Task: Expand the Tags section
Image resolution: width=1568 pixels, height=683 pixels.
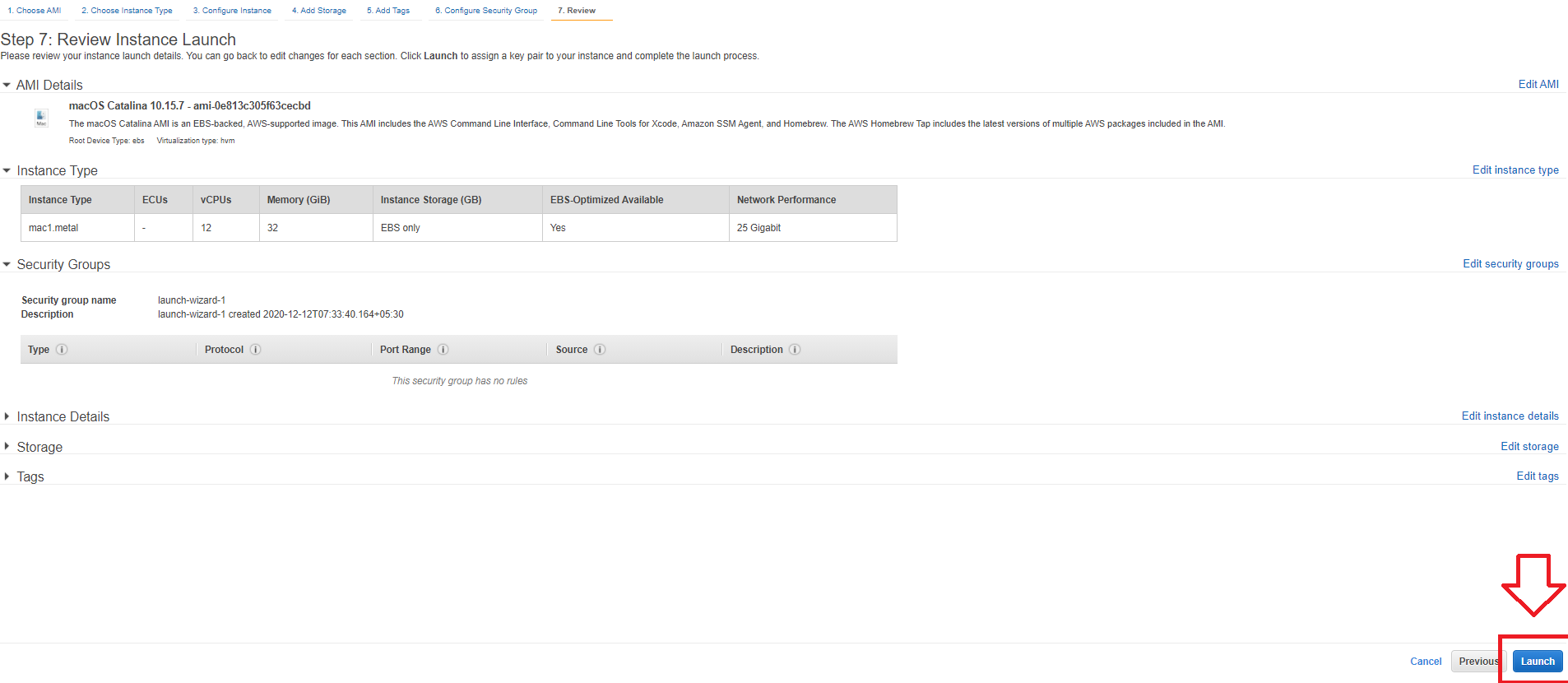Action: tap(7, 476)
